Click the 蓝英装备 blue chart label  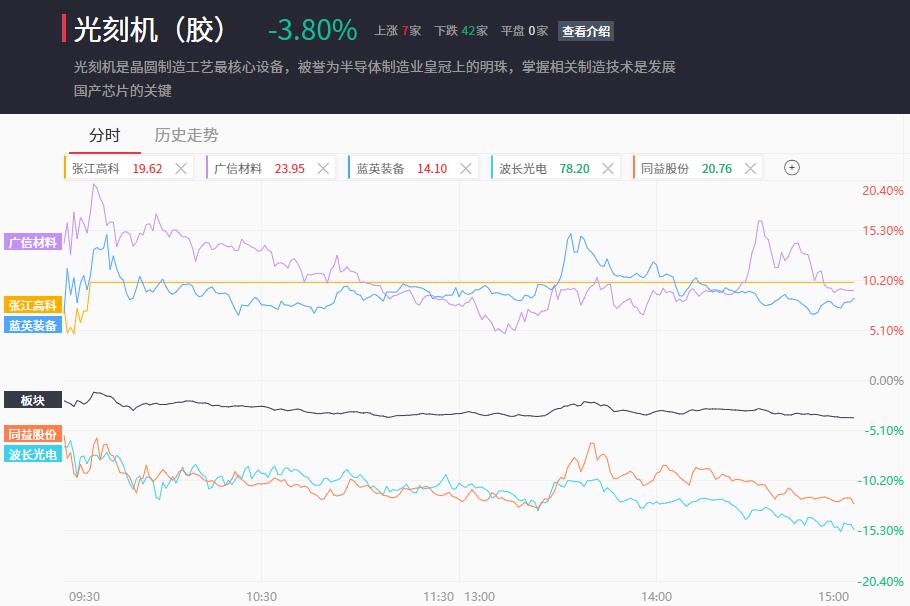pos(33,325)
